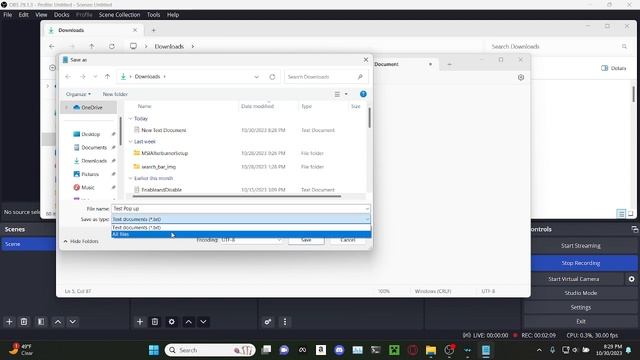Open the recent locations dropdown next to forward arrow
640x360 pixels.
tap(95, 77)
